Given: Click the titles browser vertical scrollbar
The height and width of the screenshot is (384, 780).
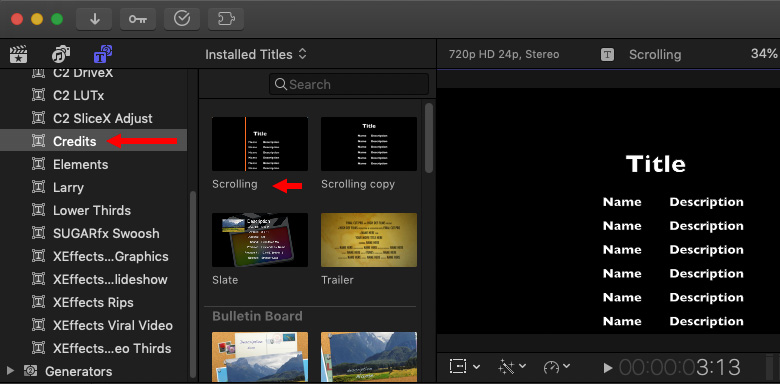Looking at the screenshot, I should pyautogui.click(x=429, y=138).
